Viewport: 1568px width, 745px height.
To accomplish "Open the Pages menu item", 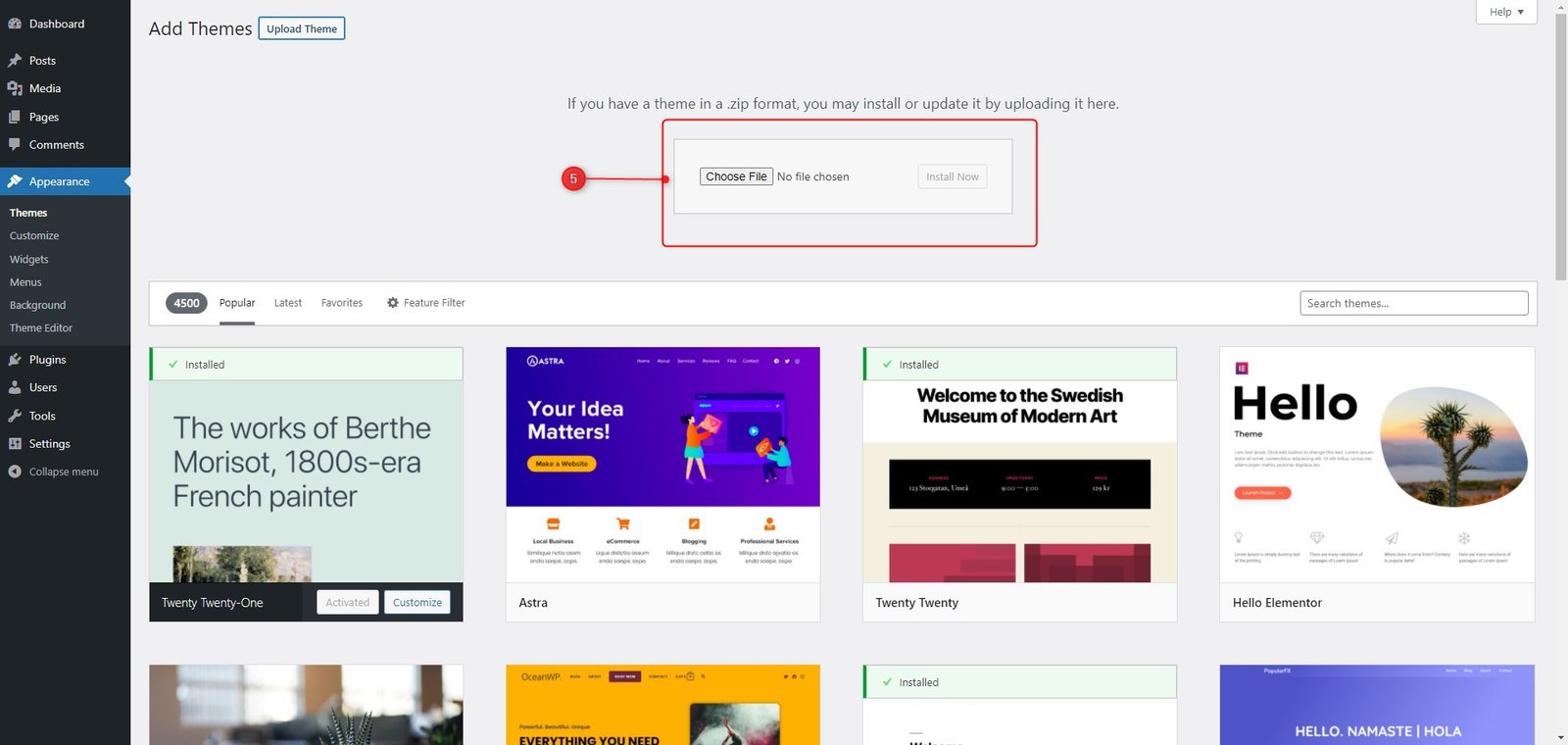I will 65,117.
